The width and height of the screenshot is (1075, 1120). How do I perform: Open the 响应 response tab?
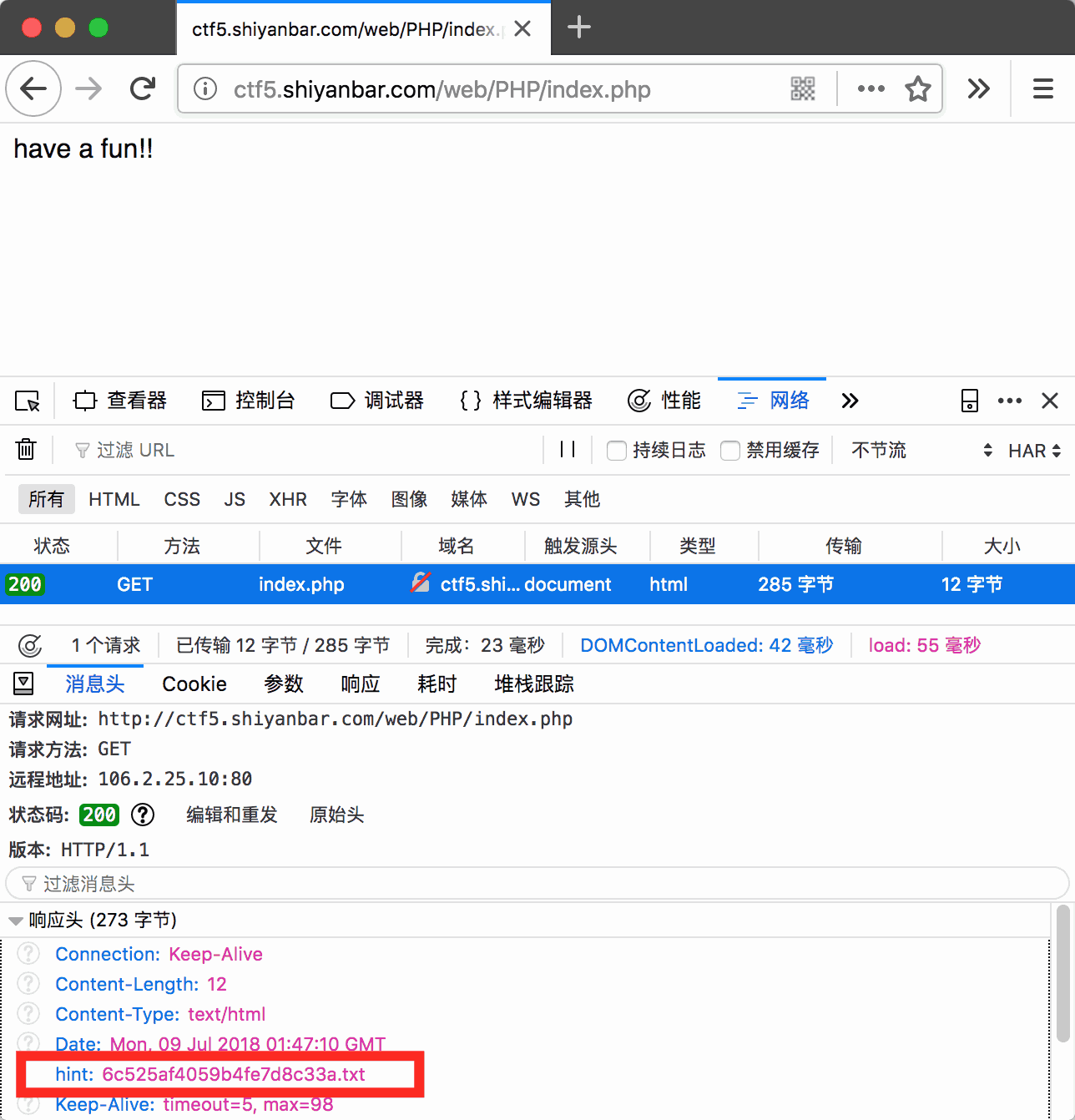point(361,684)
